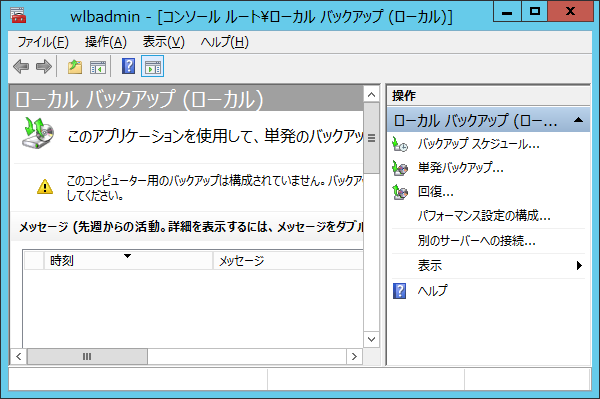
Task: Maximize the wlbadmin window
Action: 535,11
